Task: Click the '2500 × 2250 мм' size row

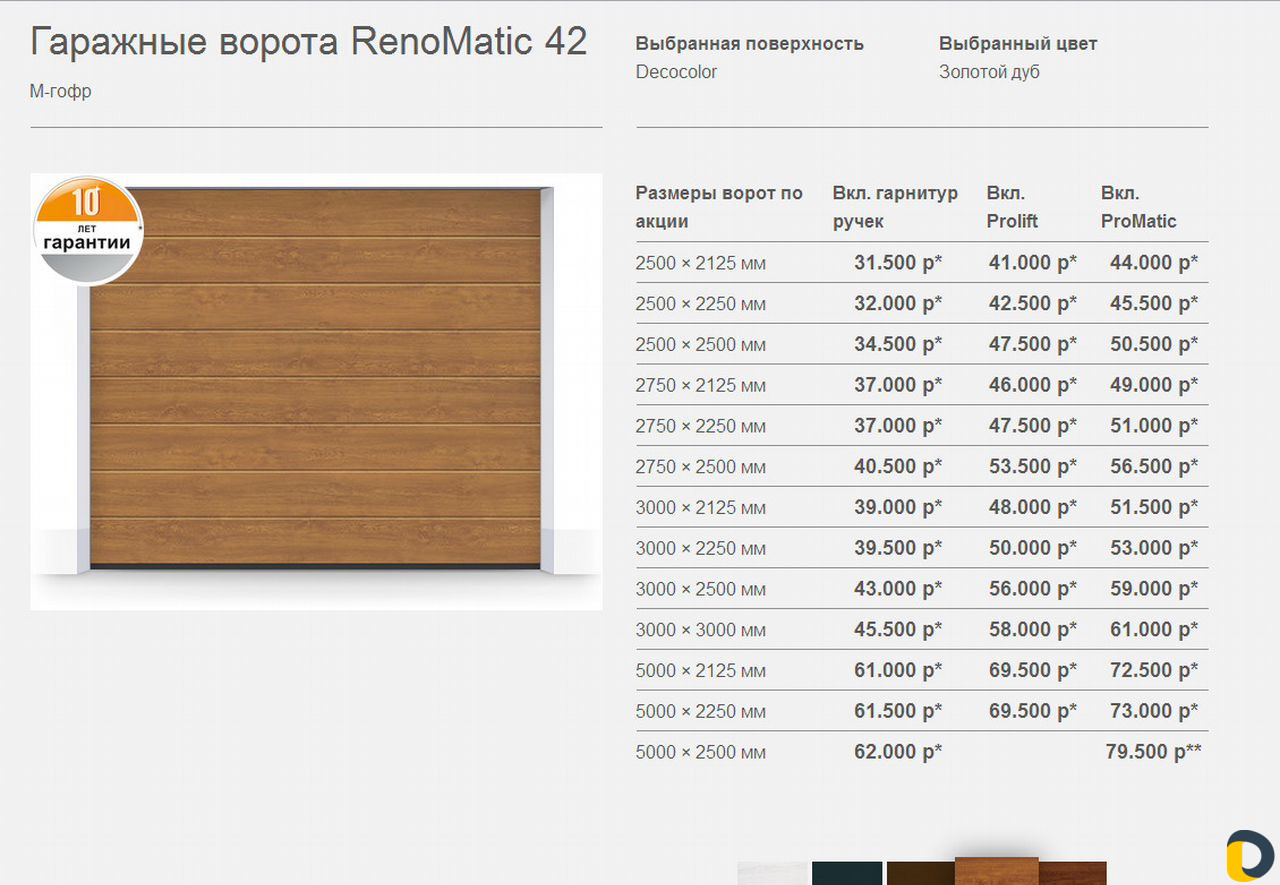Action: point(922,303)
